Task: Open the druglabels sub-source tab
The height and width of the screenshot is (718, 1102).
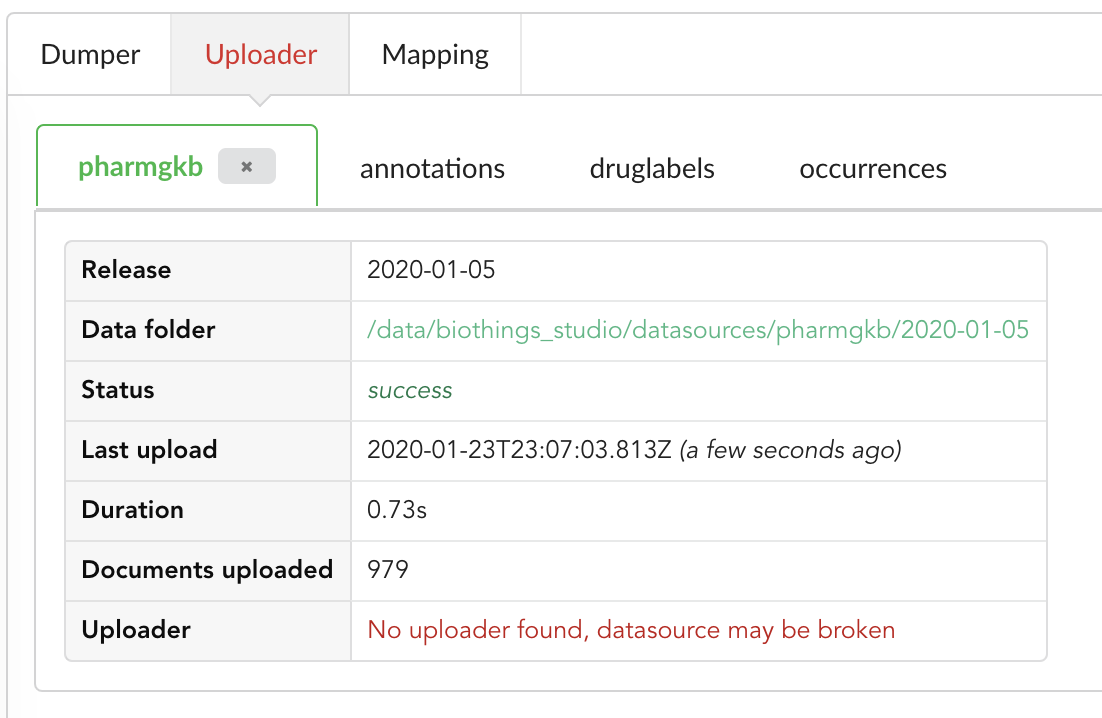Action: click(652, 169)
